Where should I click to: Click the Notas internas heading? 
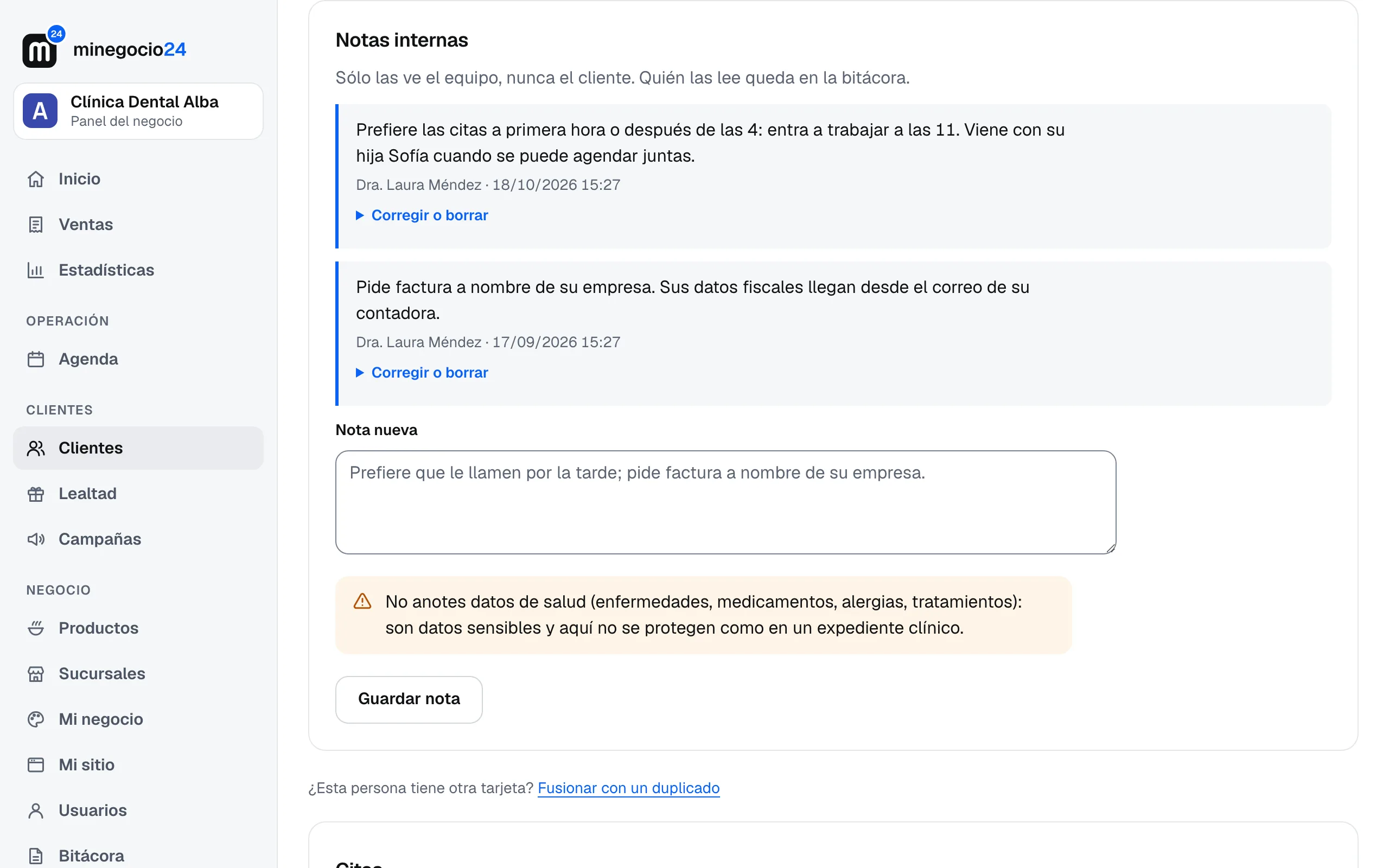(x=402, y=40)
